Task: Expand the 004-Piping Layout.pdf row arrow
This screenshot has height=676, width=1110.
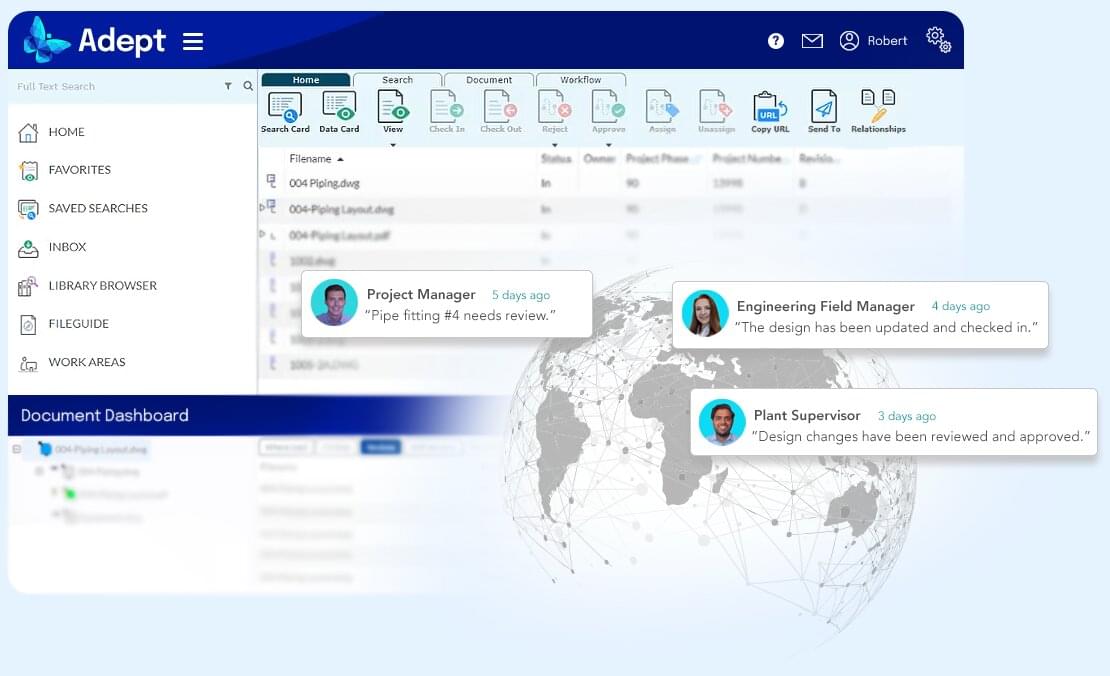Action: (262, 234)
